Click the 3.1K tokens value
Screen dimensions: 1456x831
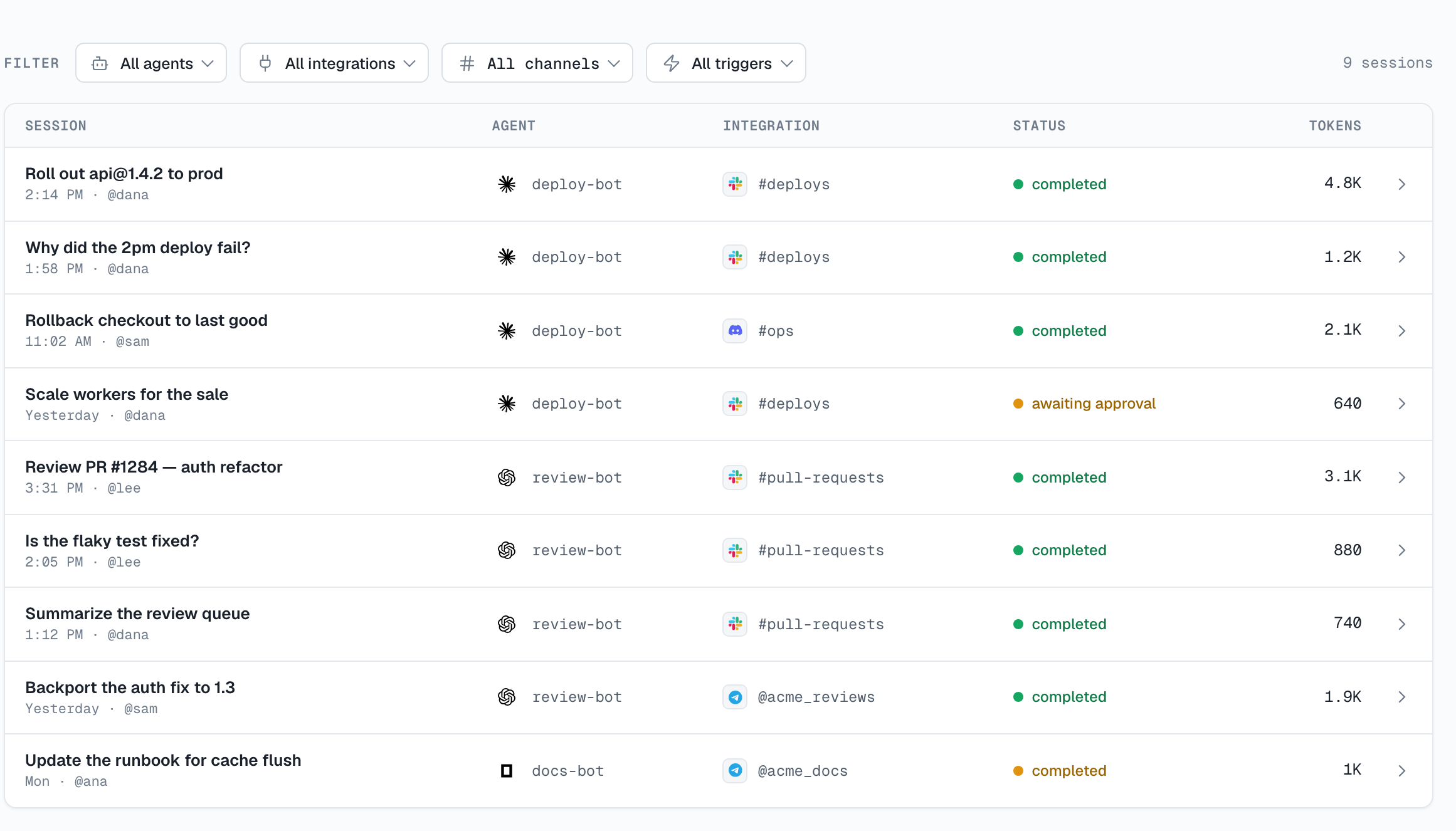[x=1343, y=476]
